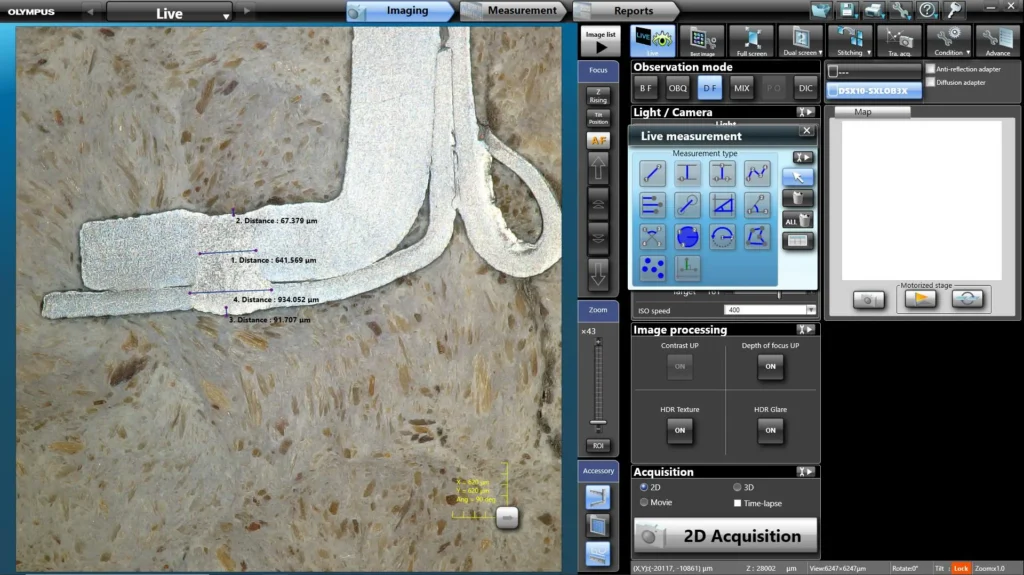1024x575 pixels.
Task: Open the Dual screen dropdown
Action: (x=801, y=41)
